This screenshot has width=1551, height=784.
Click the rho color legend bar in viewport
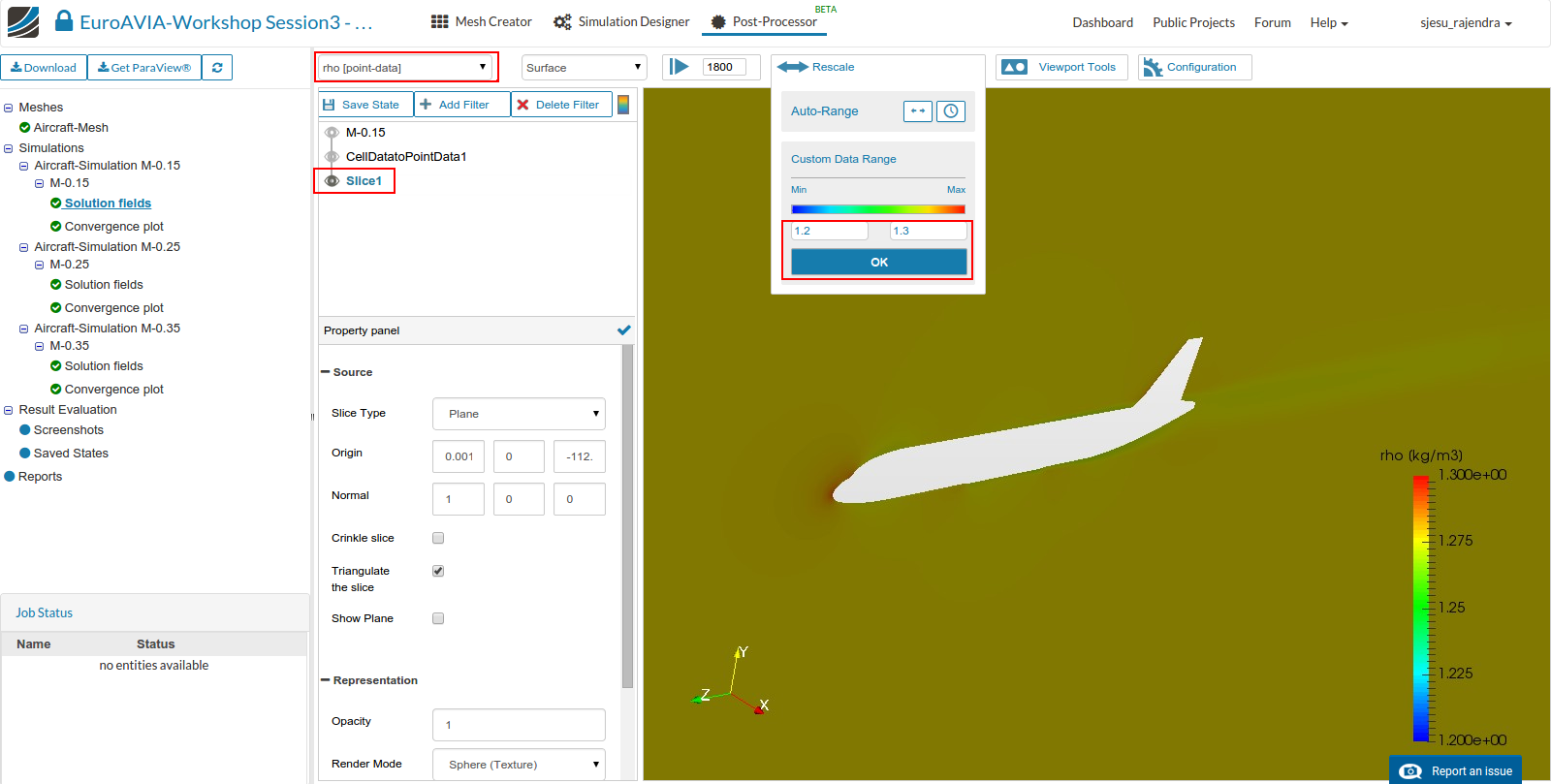click(x=1421, y=608)
